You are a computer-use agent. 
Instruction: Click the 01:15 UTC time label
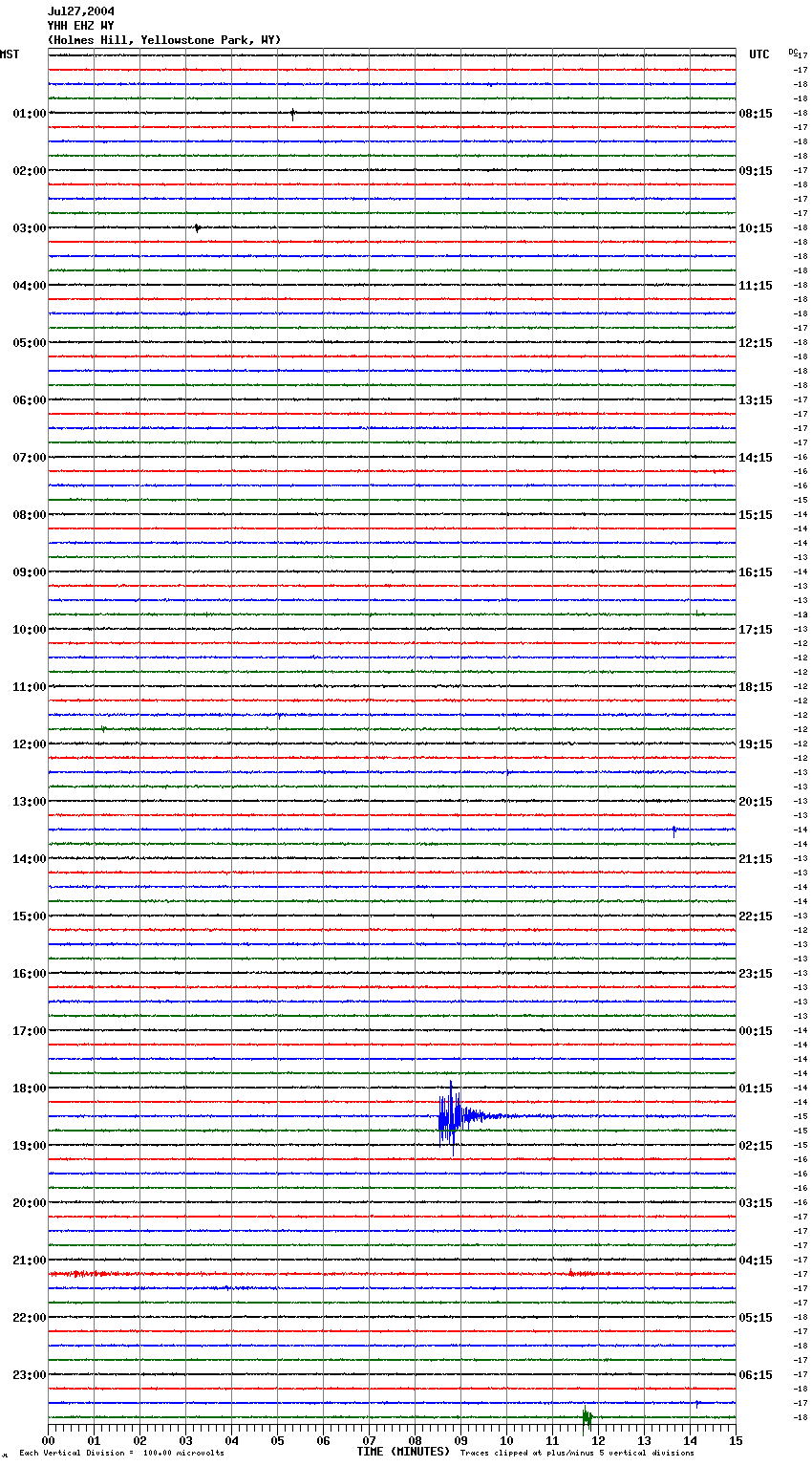pos(756,1089)
